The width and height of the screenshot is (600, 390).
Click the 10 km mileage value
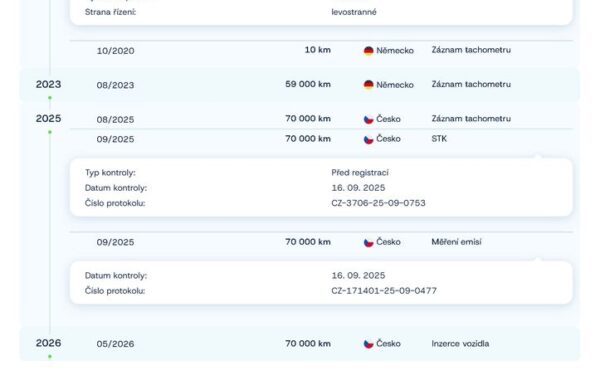(x=318, y=50)
